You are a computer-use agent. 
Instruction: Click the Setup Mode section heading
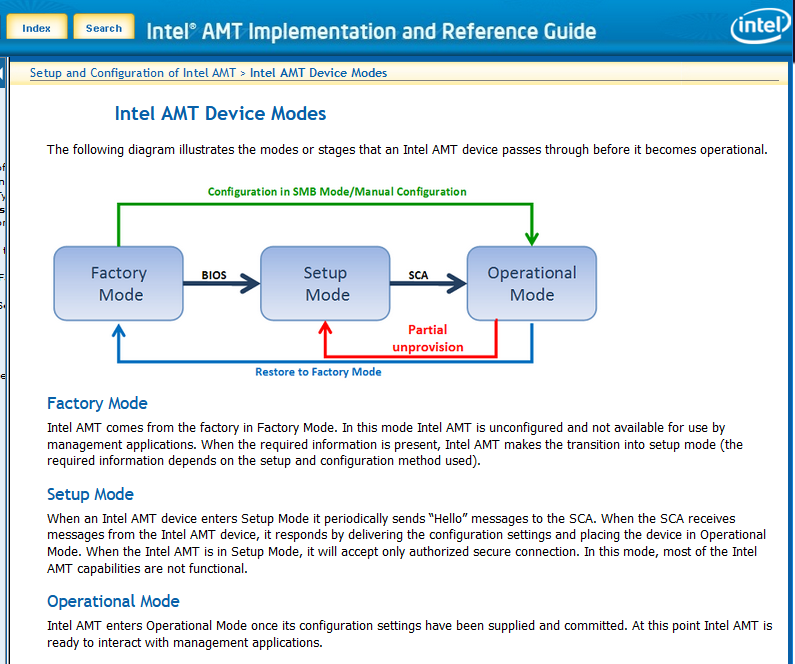click(x=90, y=494)
